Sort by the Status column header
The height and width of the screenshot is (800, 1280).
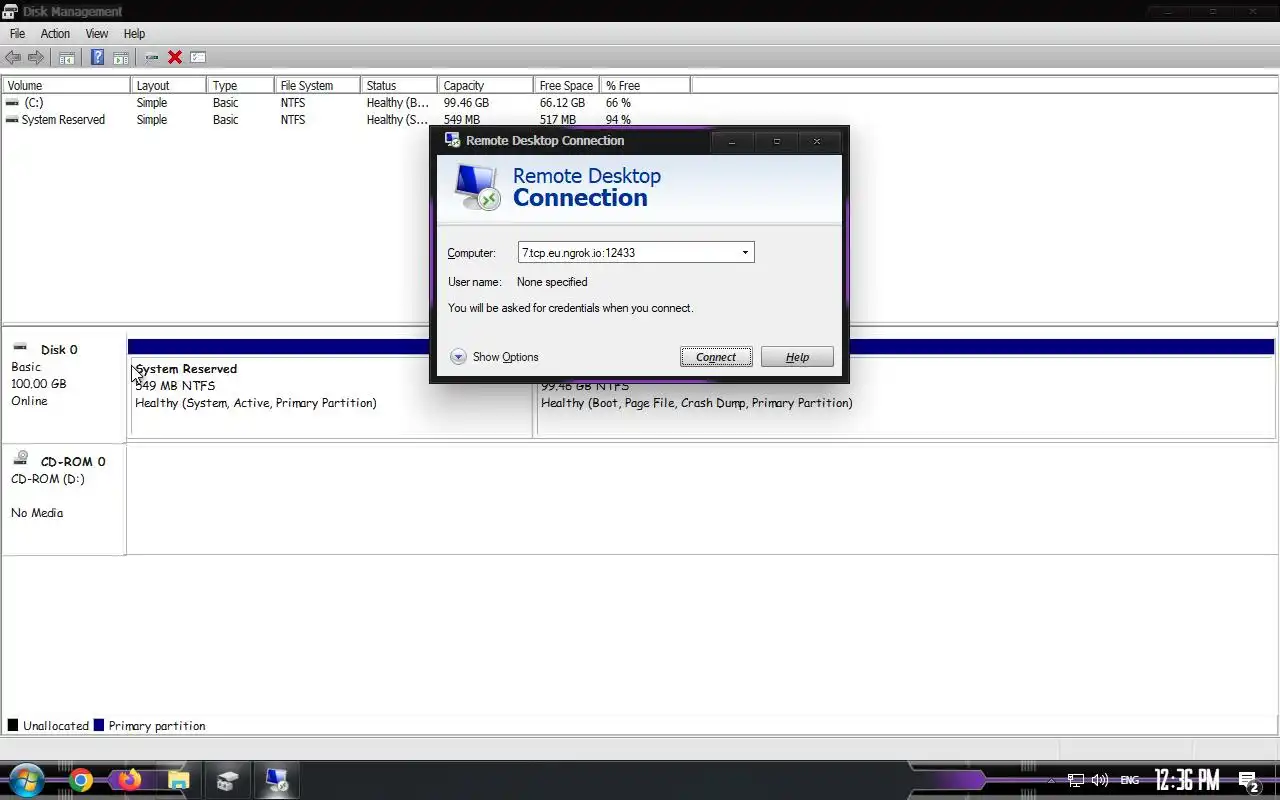coord(400,86)
